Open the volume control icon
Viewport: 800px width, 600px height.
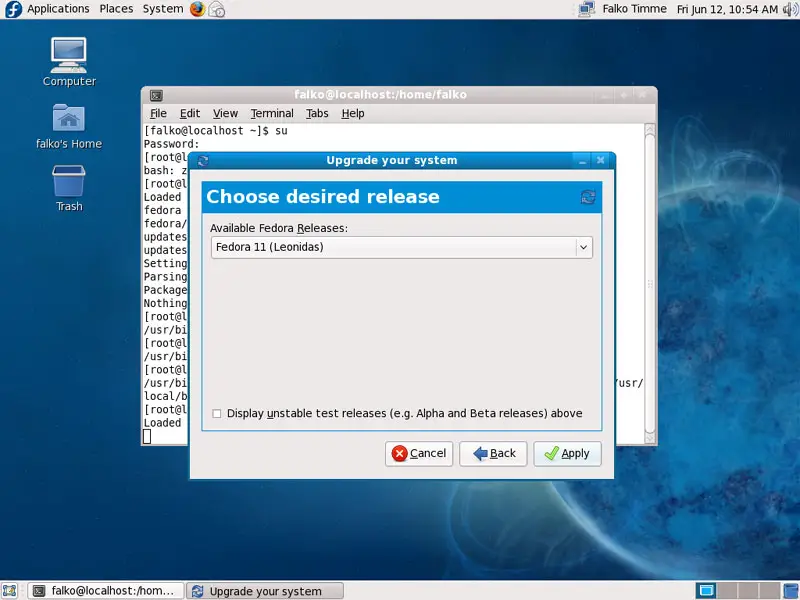(x=790, y=9)
